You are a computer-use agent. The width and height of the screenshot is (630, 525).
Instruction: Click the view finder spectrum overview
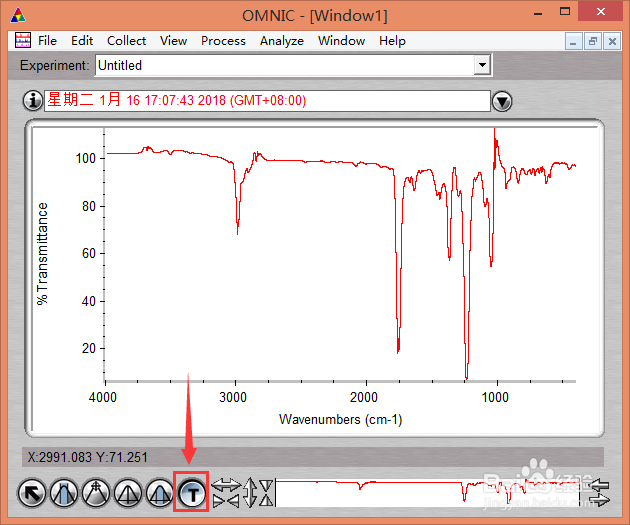click(428, 493)
